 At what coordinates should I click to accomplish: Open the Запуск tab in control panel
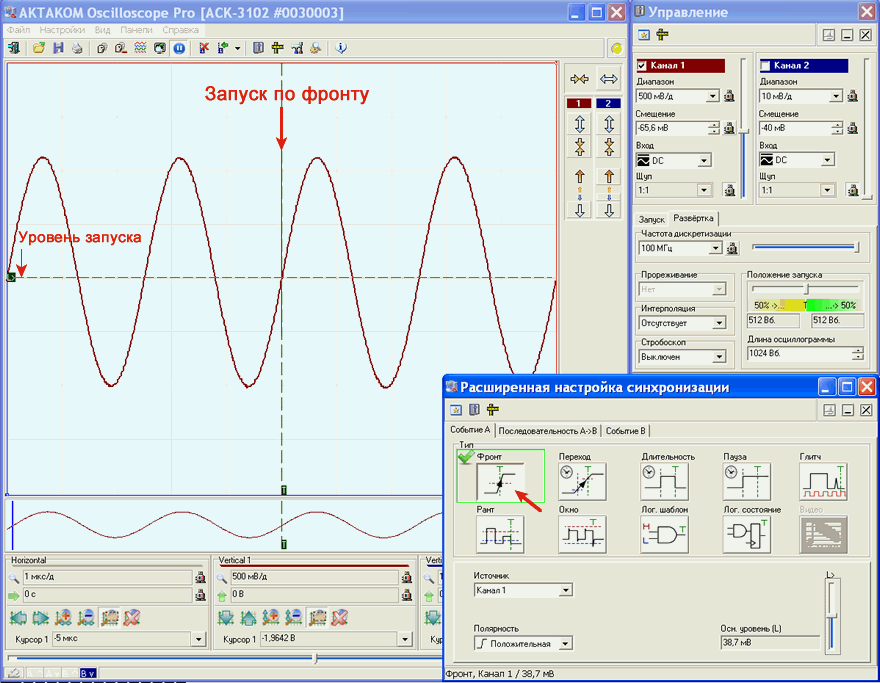point(651,218)
